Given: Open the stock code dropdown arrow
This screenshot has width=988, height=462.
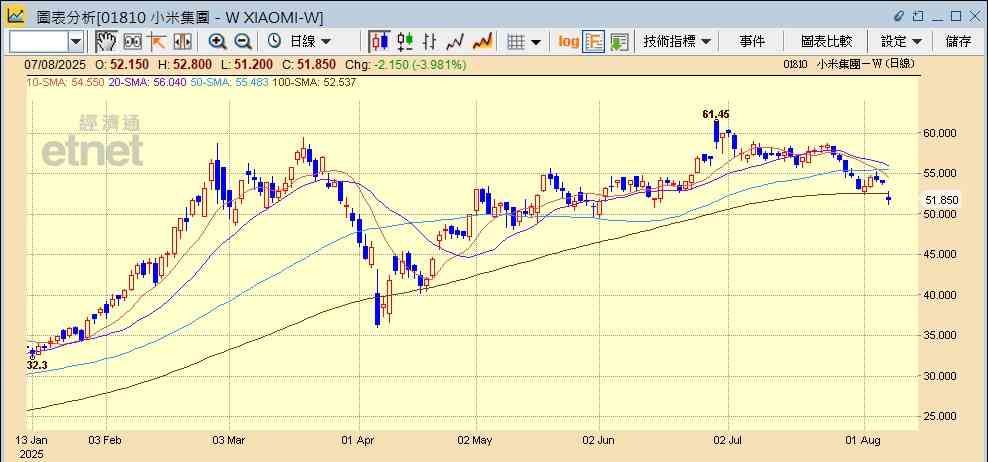Looking at the screenshot, I should (76, 42).
